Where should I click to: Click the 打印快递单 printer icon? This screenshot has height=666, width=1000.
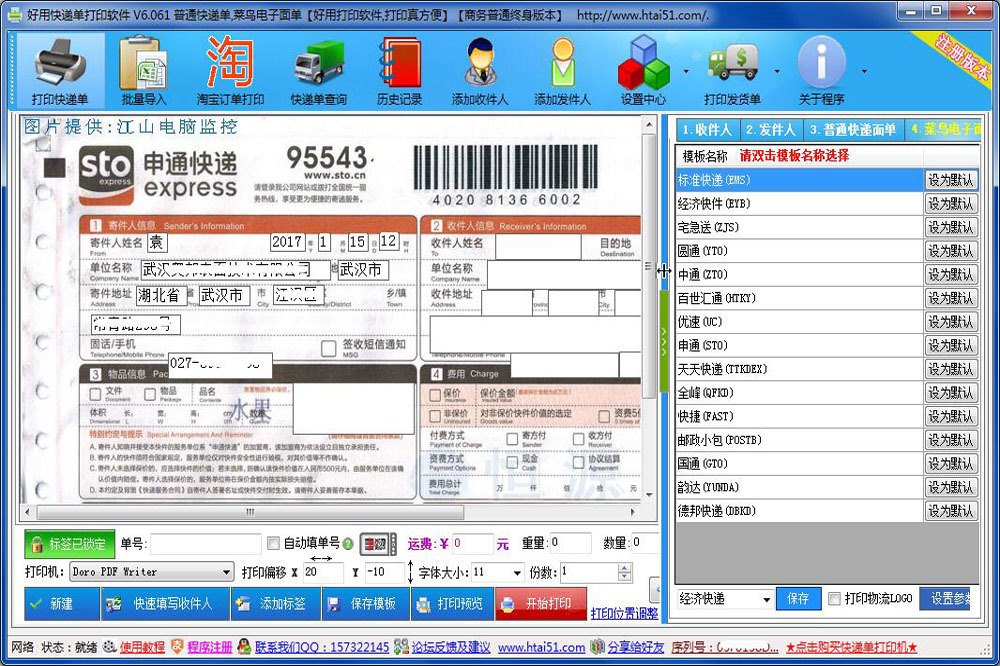click(60, 70)
